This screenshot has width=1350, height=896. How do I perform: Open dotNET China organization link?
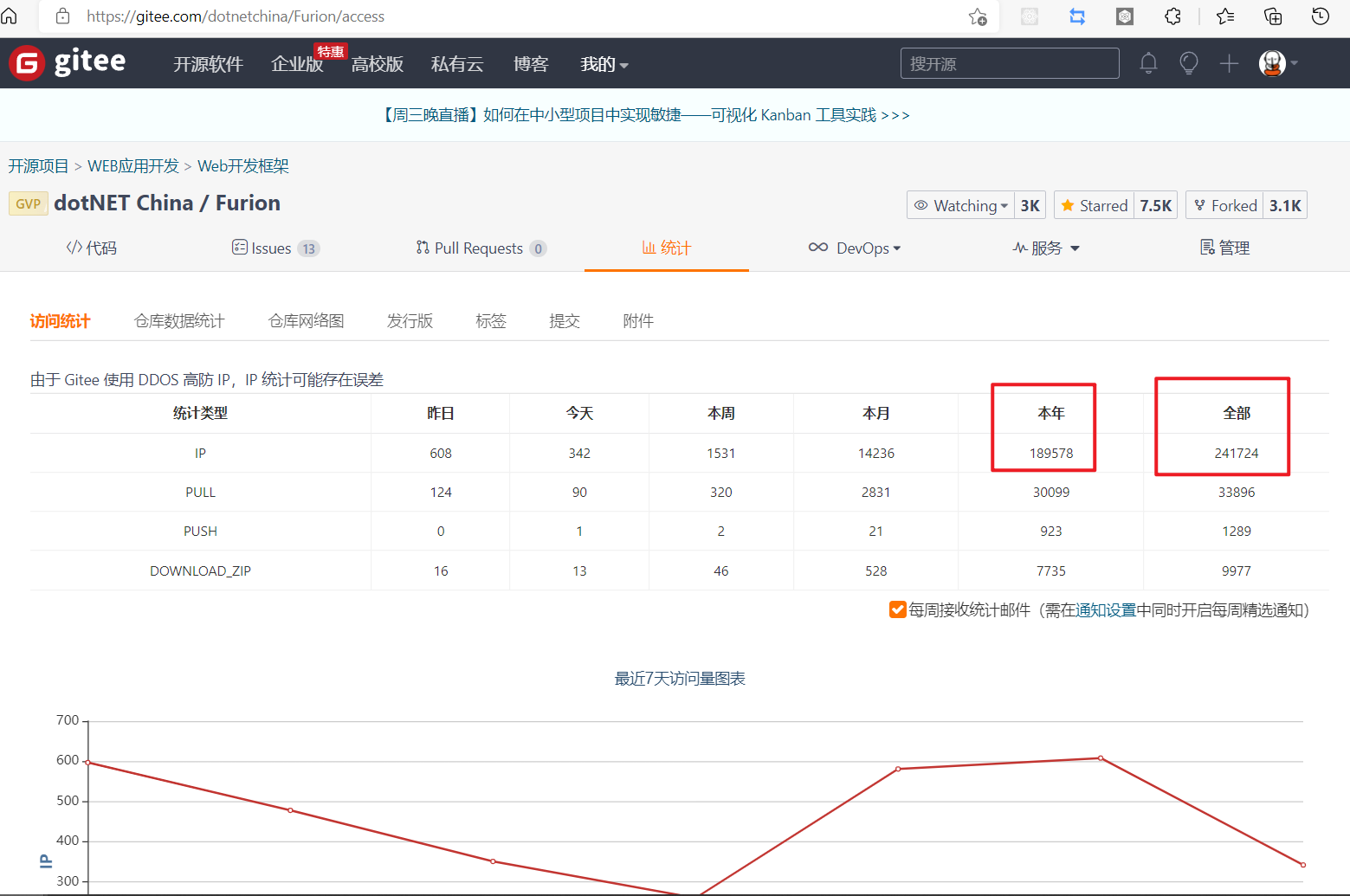coord(124,203)
